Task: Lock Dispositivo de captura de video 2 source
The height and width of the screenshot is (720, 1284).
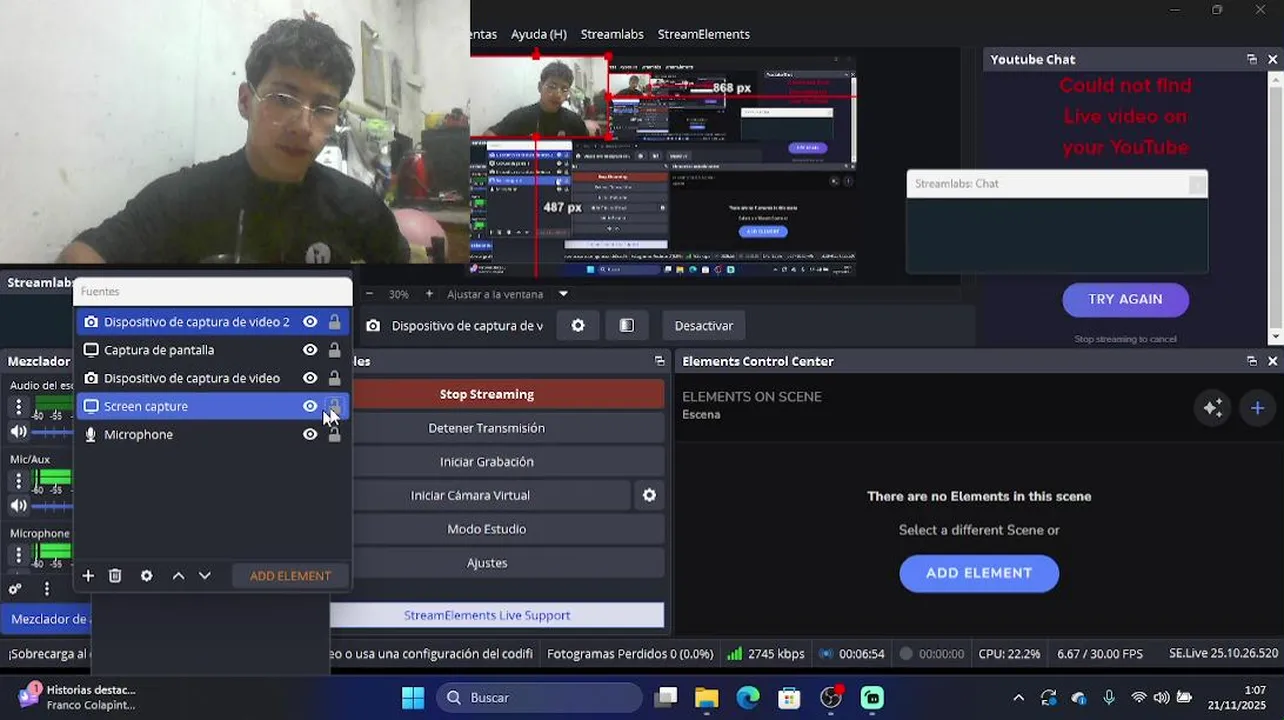Action: (335, 322)
